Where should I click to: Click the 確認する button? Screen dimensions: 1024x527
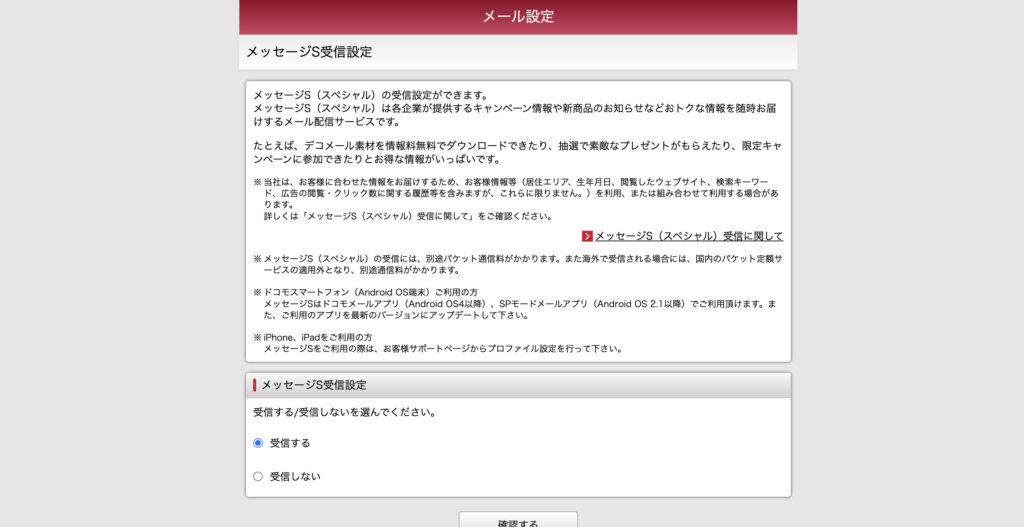(518, 520)
